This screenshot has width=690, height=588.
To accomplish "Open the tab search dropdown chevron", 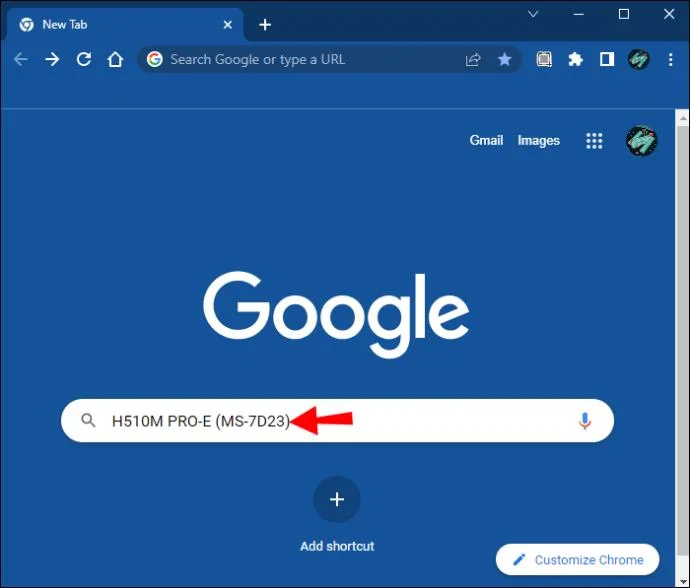I will coord(533,14).
